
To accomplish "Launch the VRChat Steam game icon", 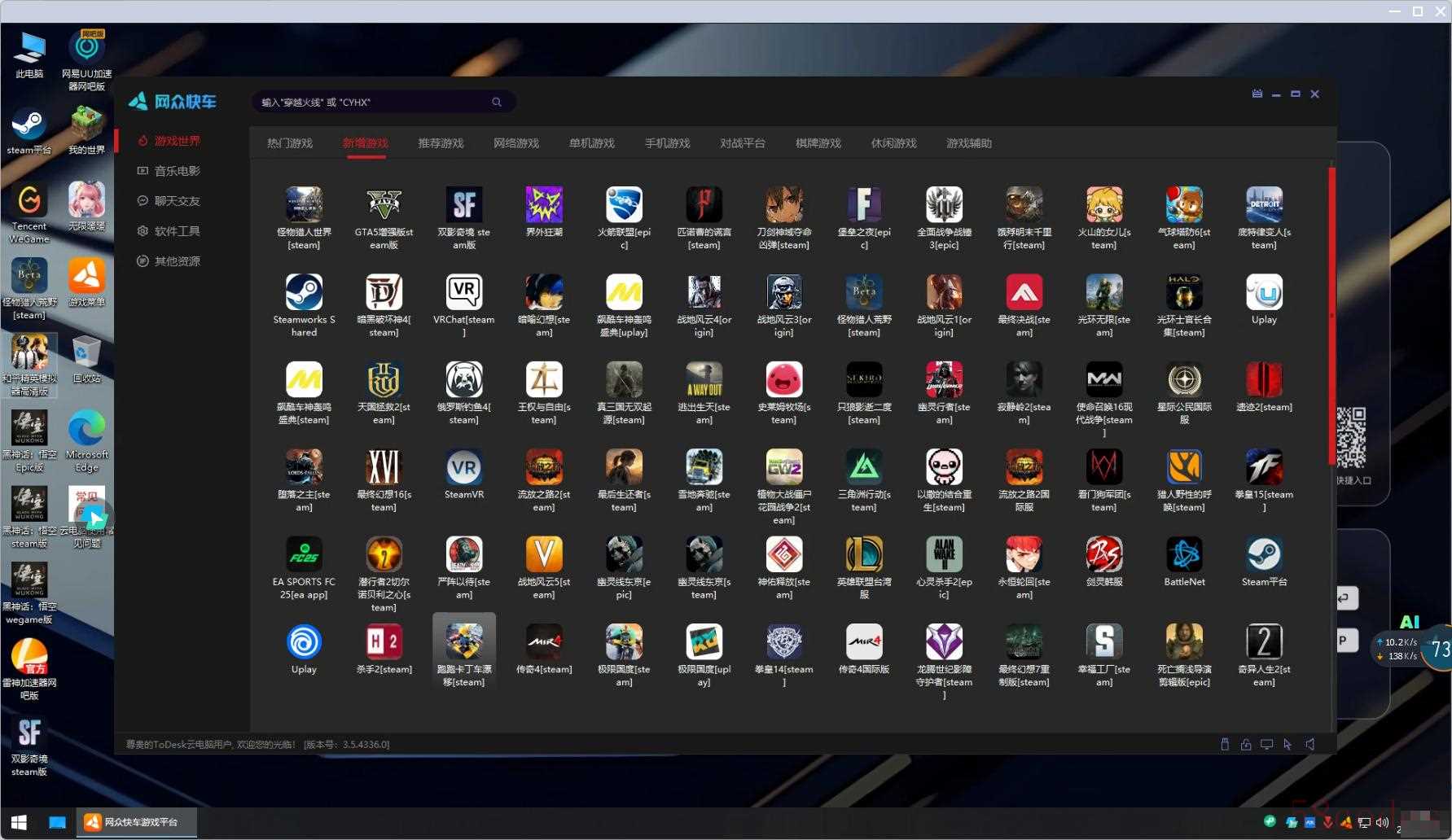I will click(463, 293).
